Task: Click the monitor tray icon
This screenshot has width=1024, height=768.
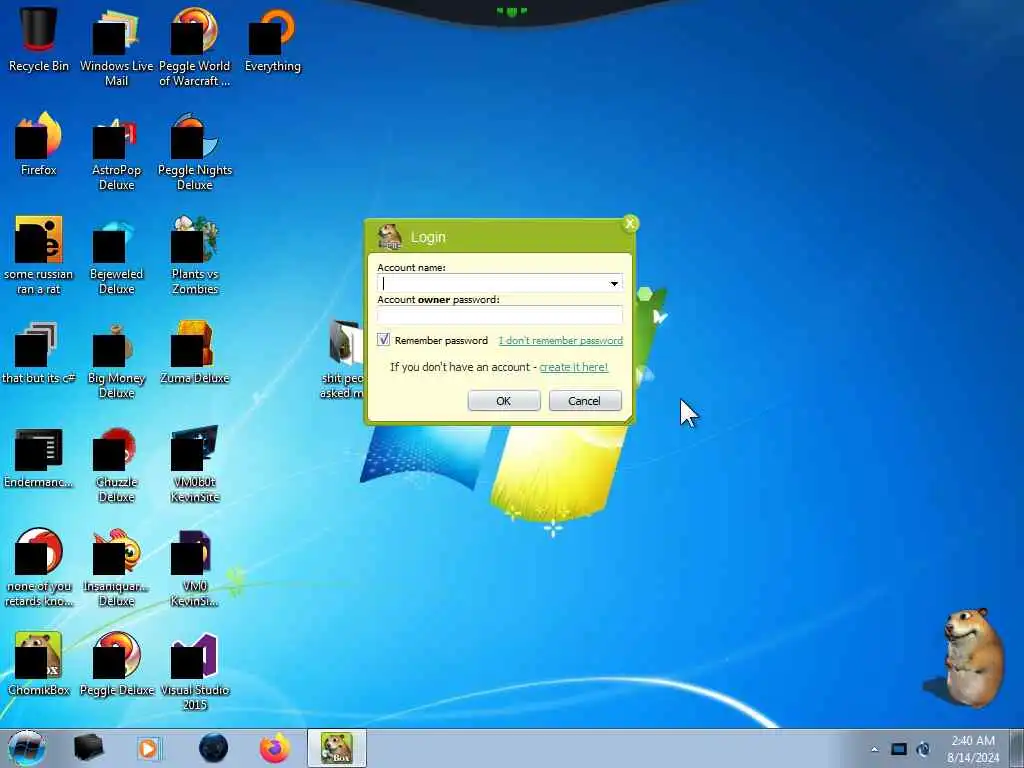Action: coord(899,749)
